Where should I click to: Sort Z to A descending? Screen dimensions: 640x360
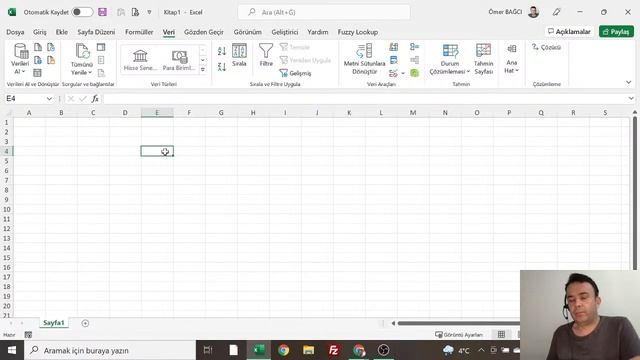[x=222, y=67]
